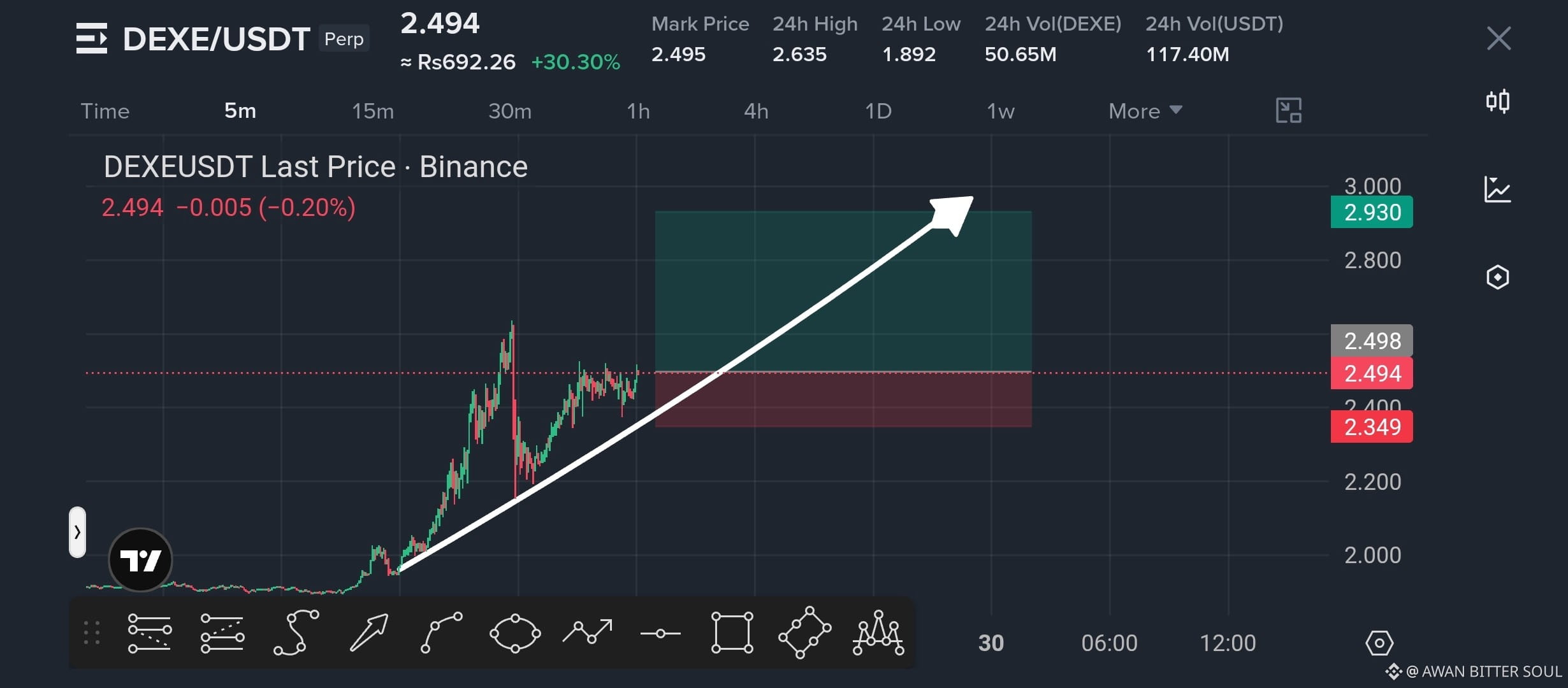The image size is (1568, 688).
Task: Expand the More timeframes dropdown
Action: 1145,111
